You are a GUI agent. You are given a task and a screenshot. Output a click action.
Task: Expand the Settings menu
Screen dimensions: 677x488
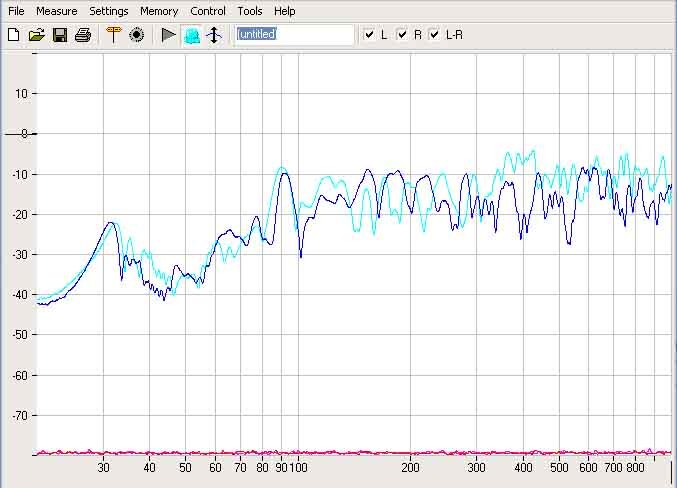[x=108, y=11]
